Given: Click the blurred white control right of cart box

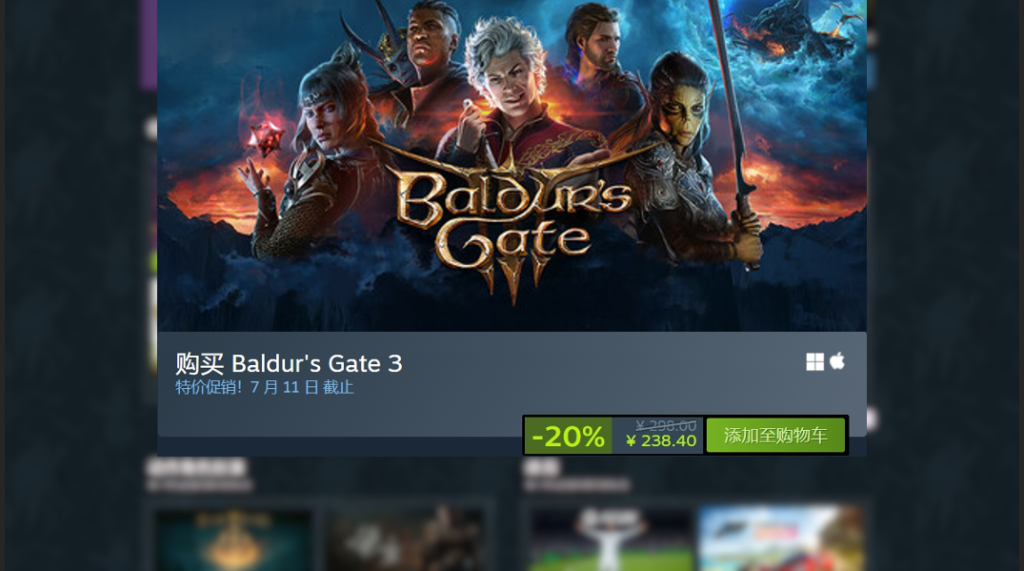Looking at the screenshot, I should pos(872,419).
